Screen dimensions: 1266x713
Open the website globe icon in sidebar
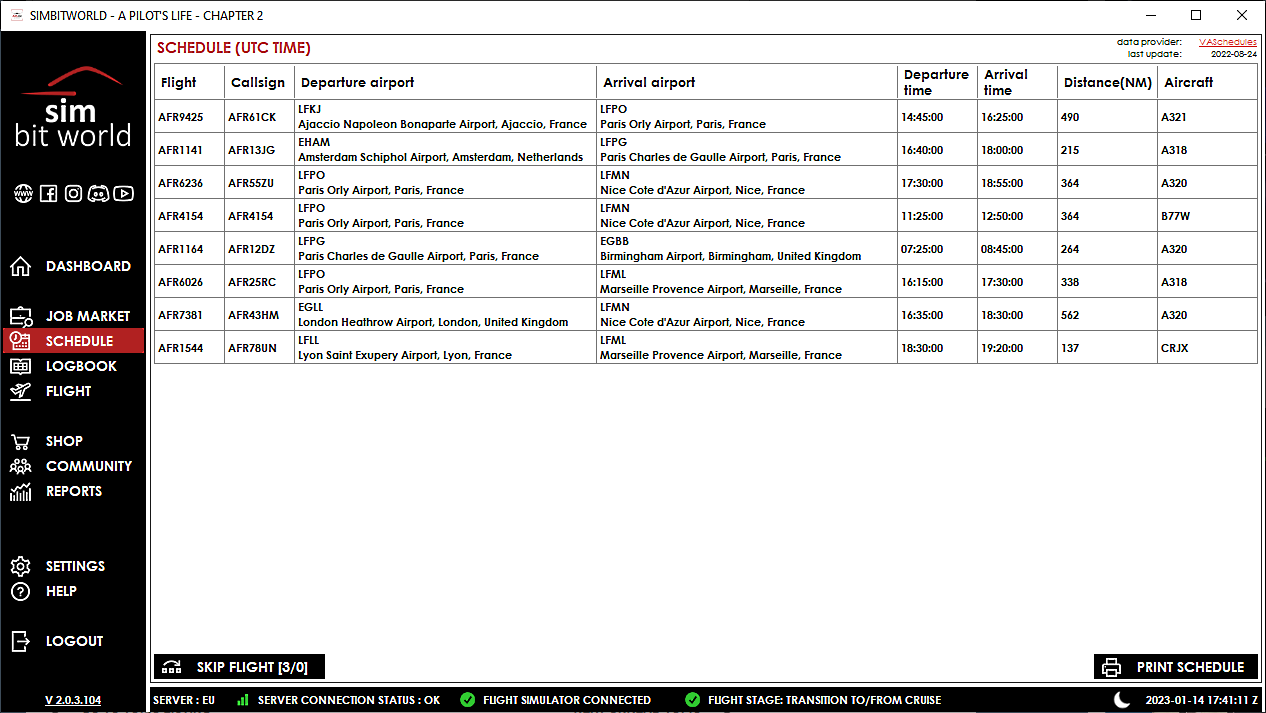click(x=23, y=194)
